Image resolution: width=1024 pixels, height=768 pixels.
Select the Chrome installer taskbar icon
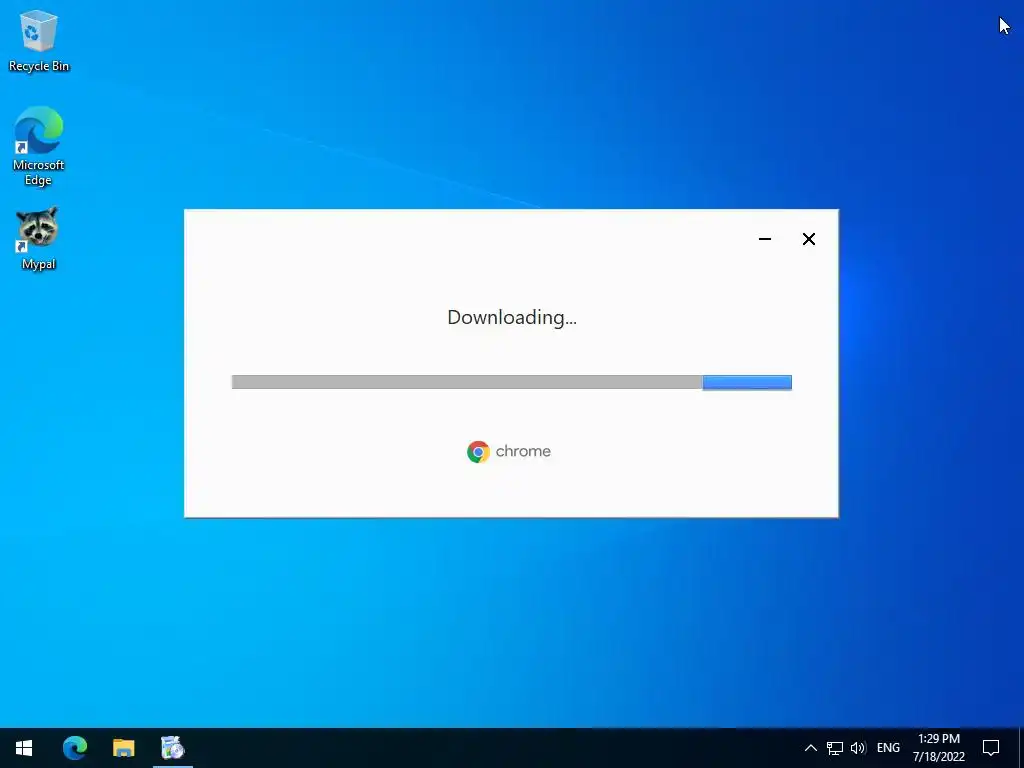173,748
